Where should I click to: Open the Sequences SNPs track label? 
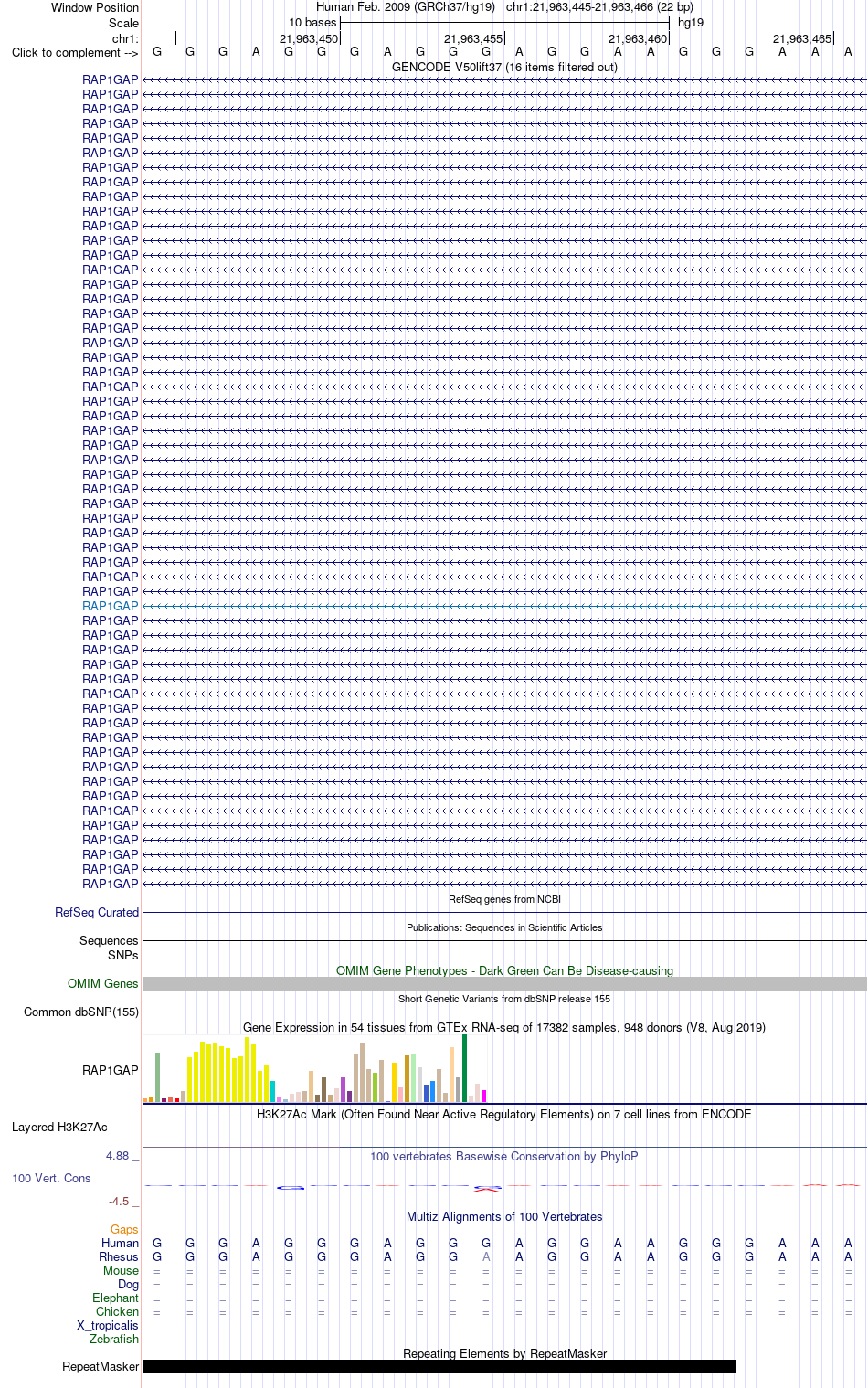click(x=109, y=948)
